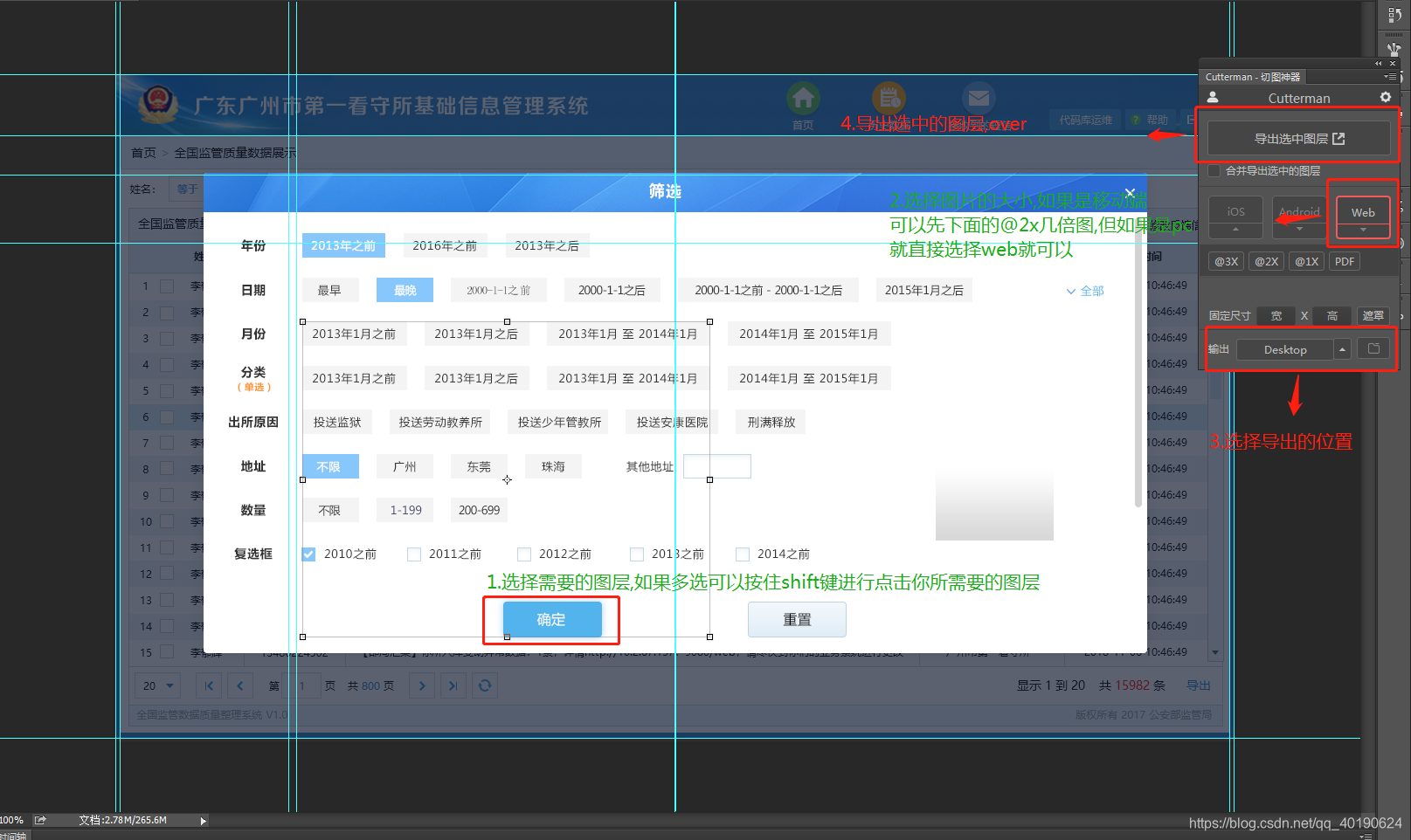Go to previous page in pagination
The width and height of the screenshot is (1411, 840).
[240, 685]
